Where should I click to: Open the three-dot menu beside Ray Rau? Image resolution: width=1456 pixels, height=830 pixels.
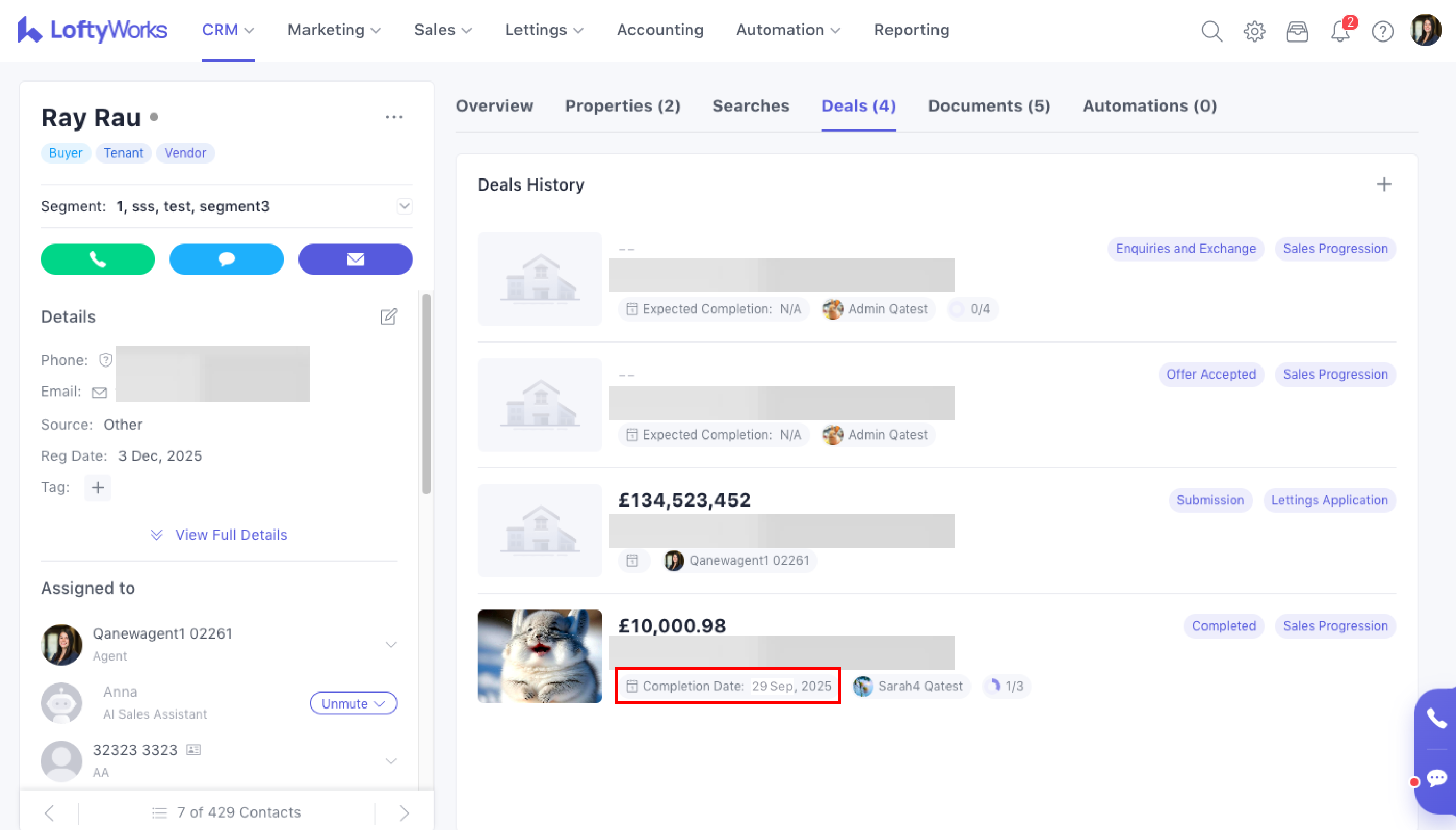point(394,117)
